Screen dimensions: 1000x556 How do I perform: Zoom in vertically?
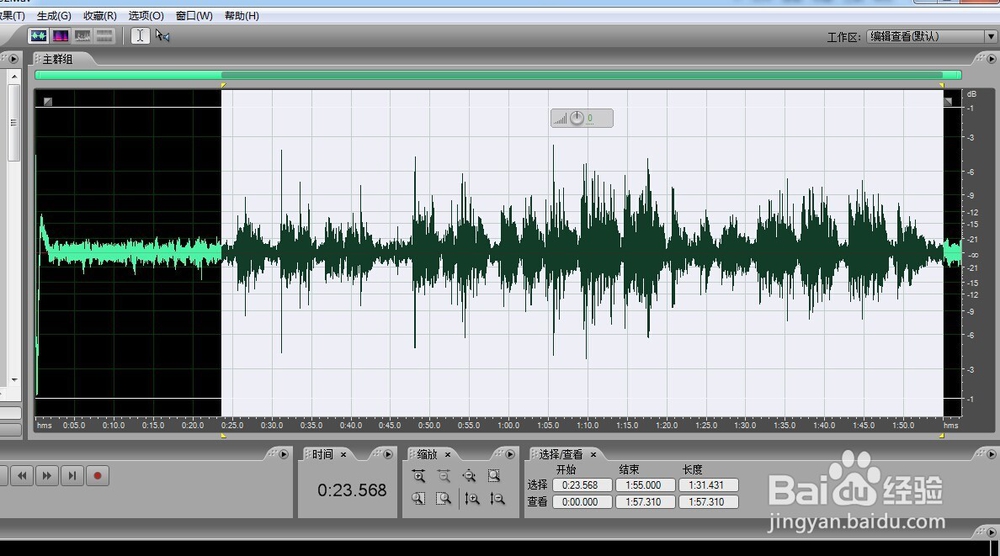pos(472,499)
